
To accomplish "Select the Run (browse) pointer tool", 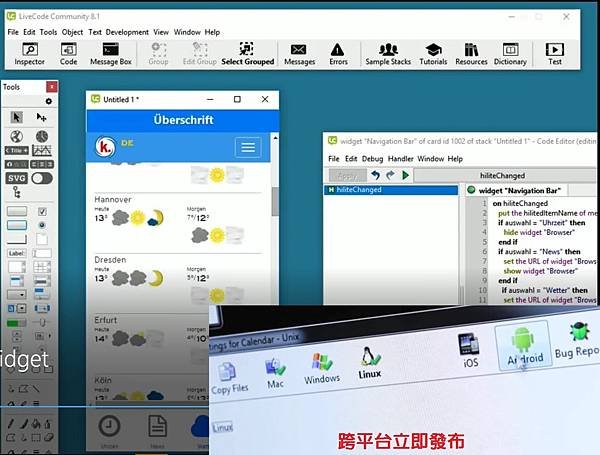I will click(16, 117).
